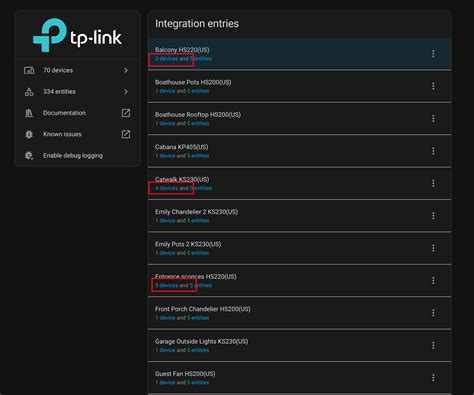Expand the 334 entities chevron
Image resolution: width=474 pixels, height=395 pixels.
126,92
